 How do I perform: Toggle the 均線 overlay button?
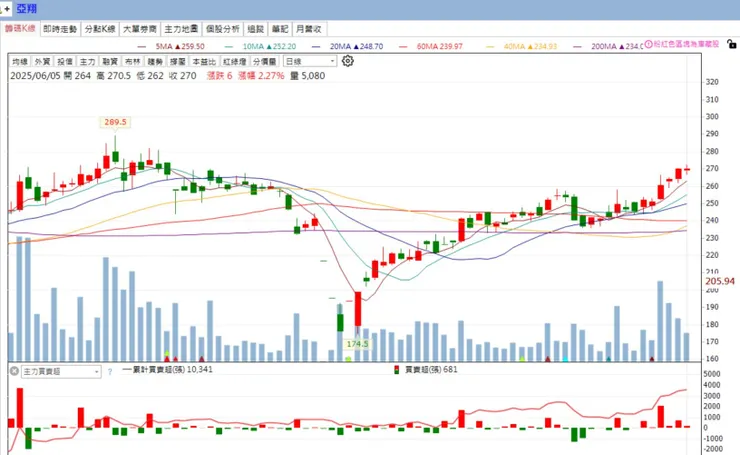(x=20, y=61)
